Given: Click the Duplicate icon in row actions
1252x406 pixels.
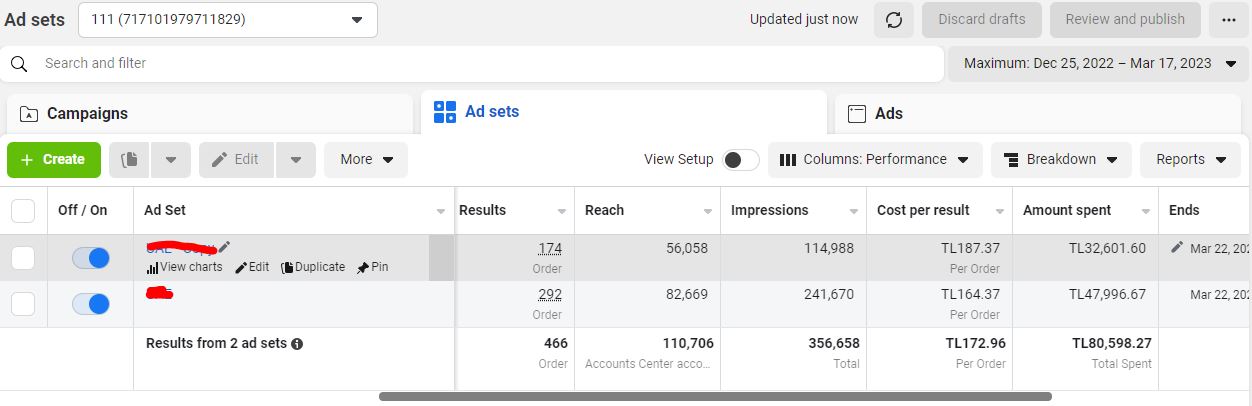Looking at the screenshot, I should [x=287, y=268].
